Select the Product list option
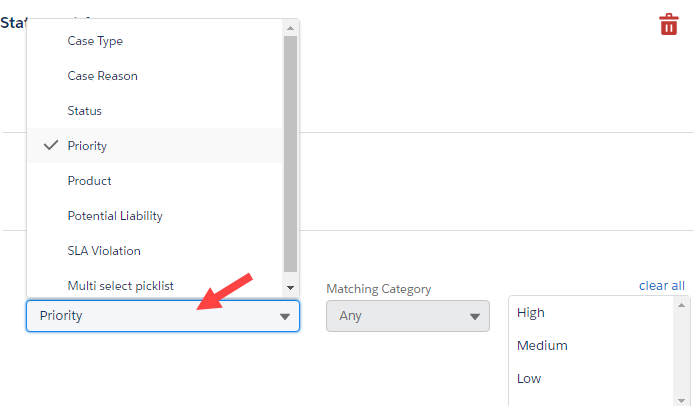This screenshot has height=406, width=694. click(x=89, y=181)
